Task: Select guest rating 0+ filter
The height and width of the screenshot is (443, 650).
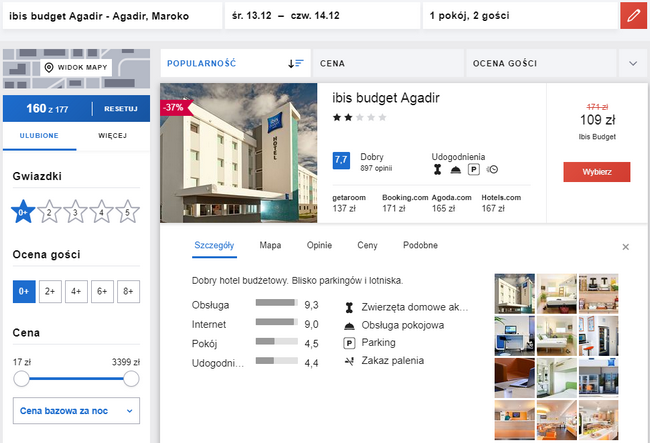Action: click(24, 291)
